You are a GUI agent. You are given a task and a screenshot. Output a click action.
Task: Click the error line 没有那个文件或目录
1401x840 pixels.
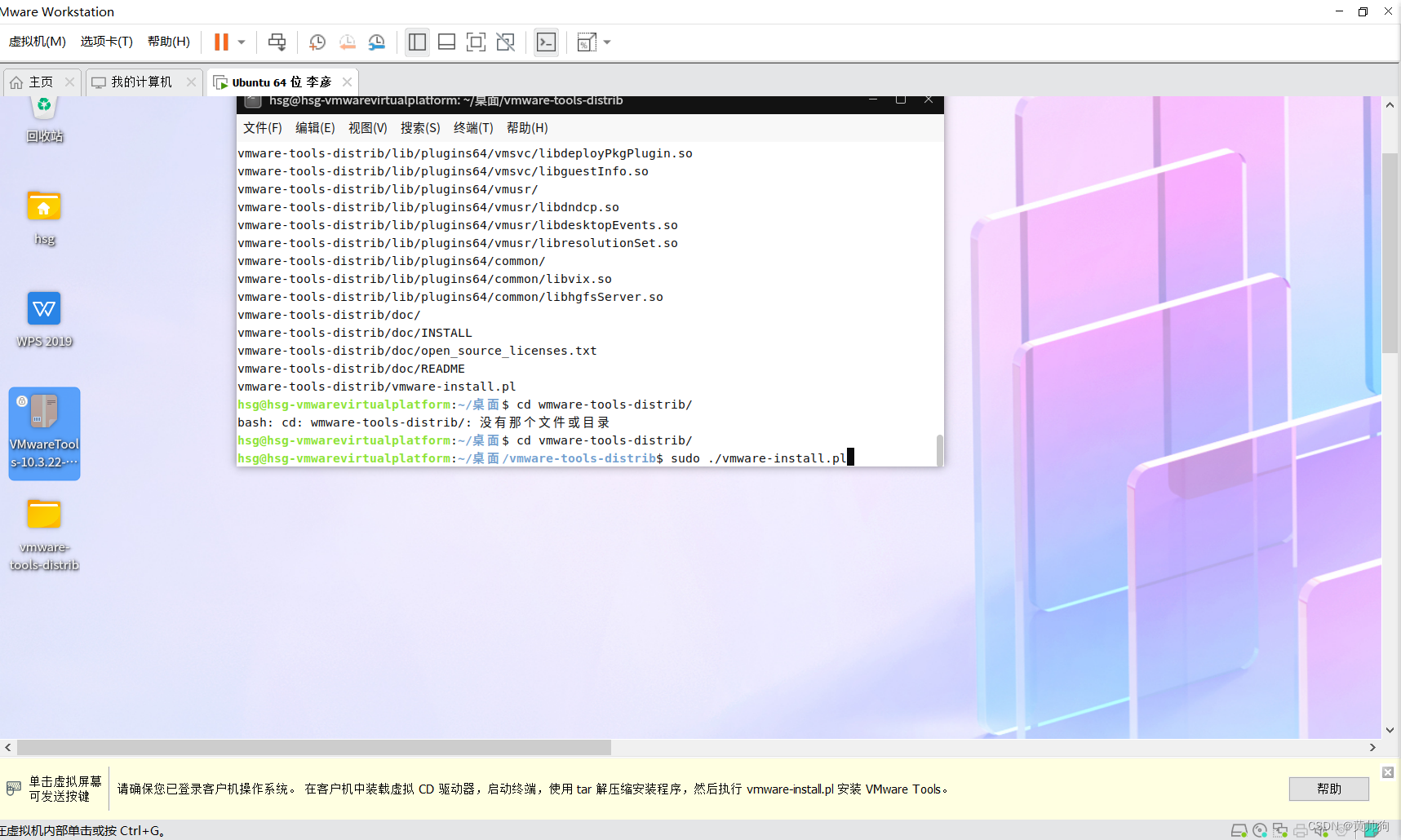423,422
